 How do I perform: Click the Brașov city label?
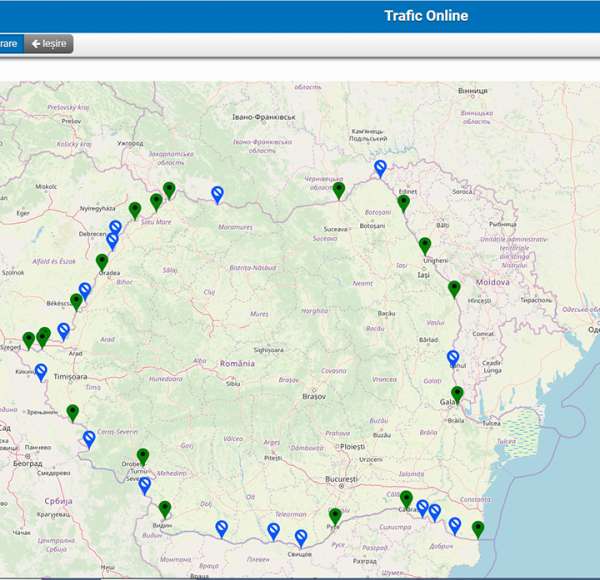[314, 396]
